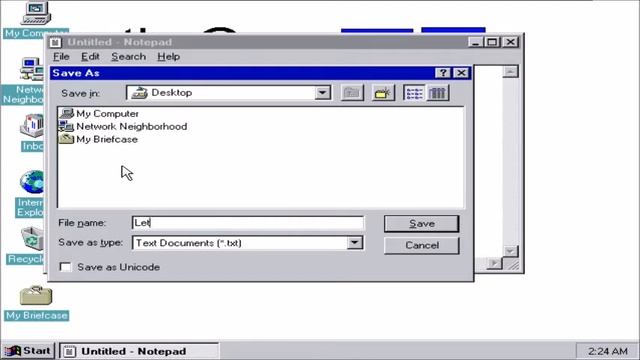Screen dimensions: 640x360
Task: Click the Save button
Action: [x=422, y=224]
